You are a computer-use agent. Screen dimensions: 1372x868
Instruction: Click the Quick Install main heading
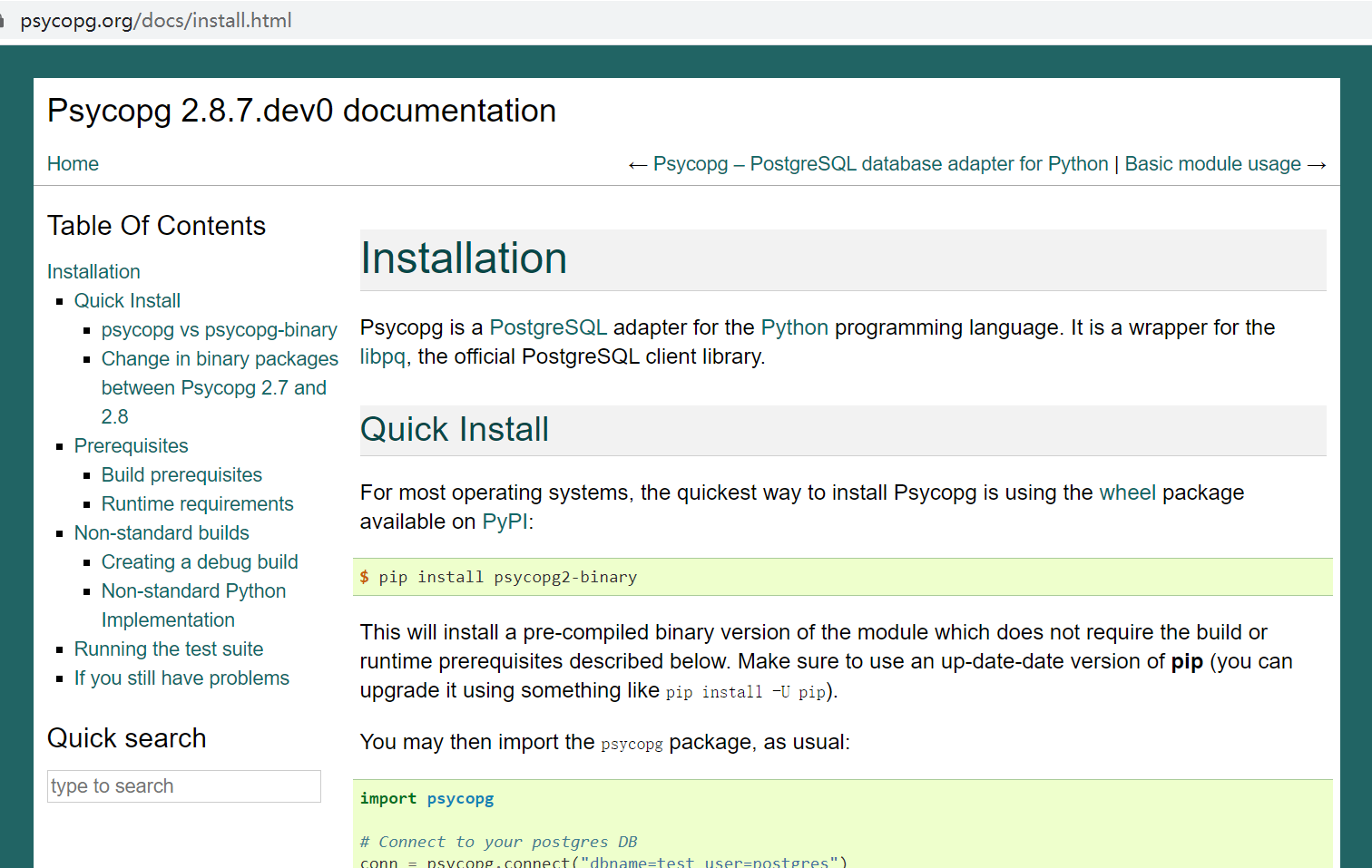point(455,430)
